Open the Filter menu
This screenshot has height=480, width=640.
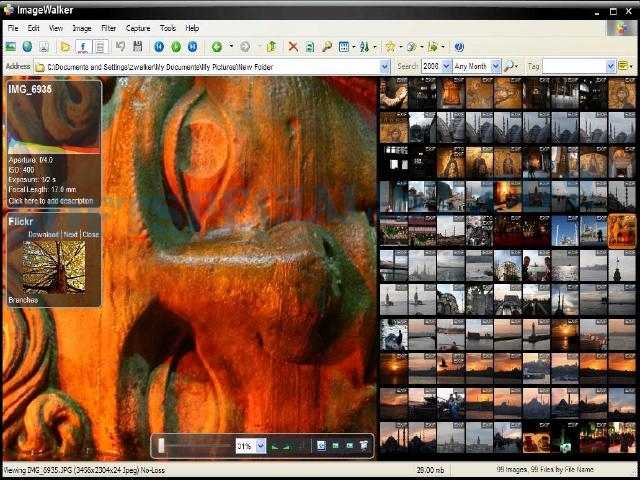coord(108,28)
